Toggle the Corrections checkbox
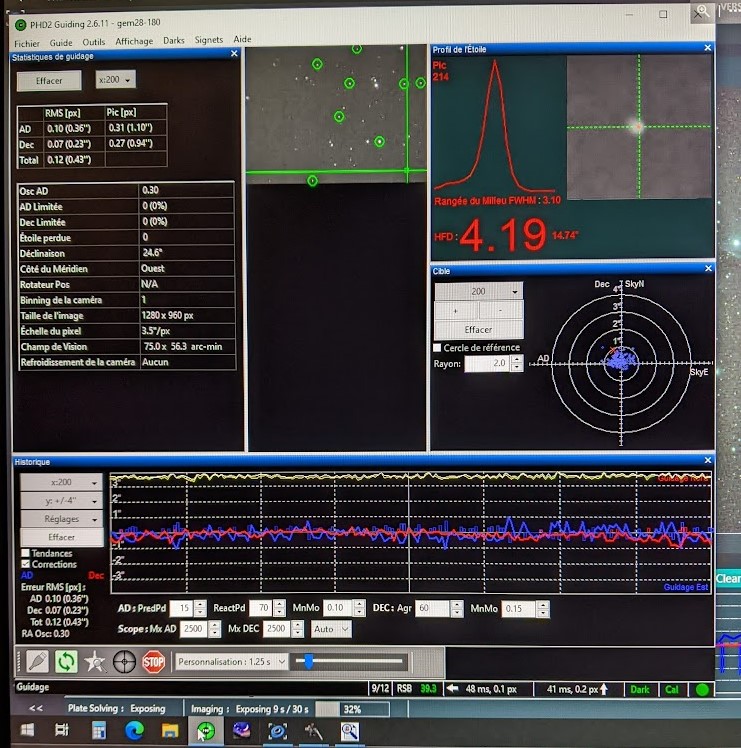The height and width of the screenshot is (748, 741). click(25, 564)
